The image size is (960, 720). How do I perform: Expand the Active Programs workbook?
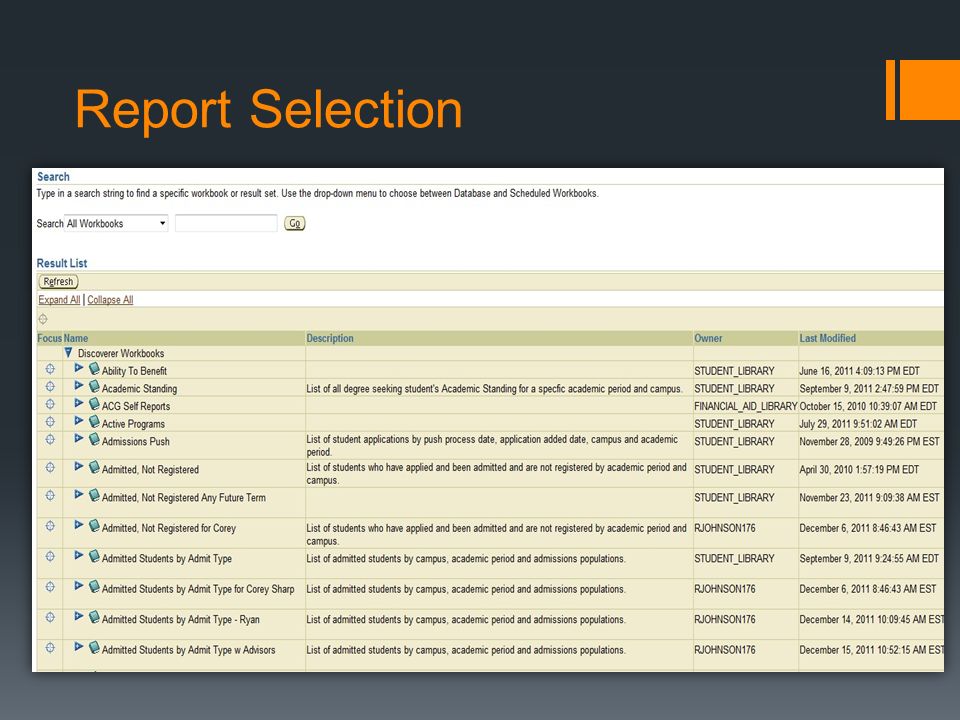click(x=78, y=421)
